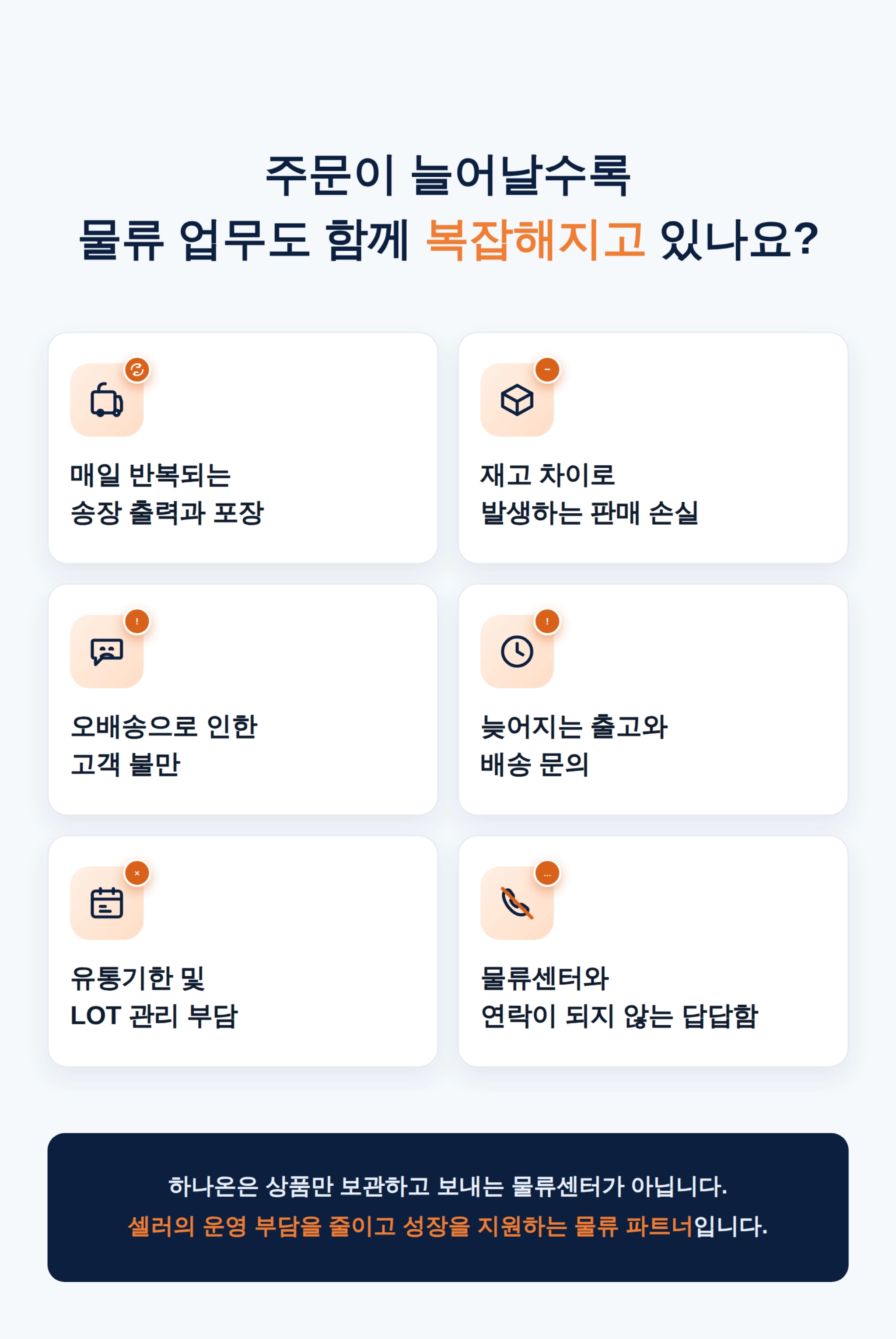Click the X badge on calendar icon
The height and width of the screenshot is (1339, 896).
click(x=137, y=873)
